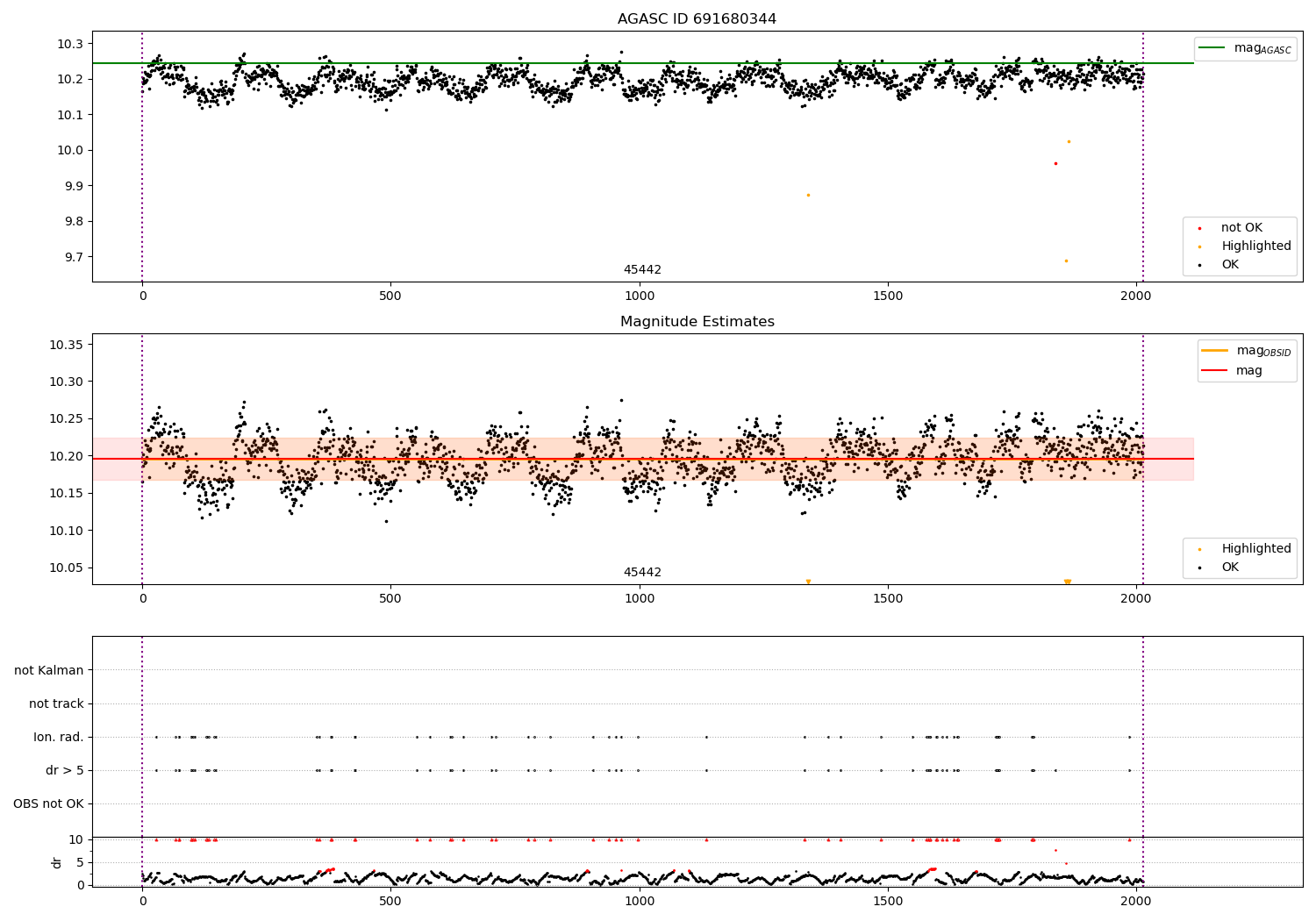Click the 10.3 y-axis tick label
This screenshot has width=1316, height=921.
click(70, 44)
